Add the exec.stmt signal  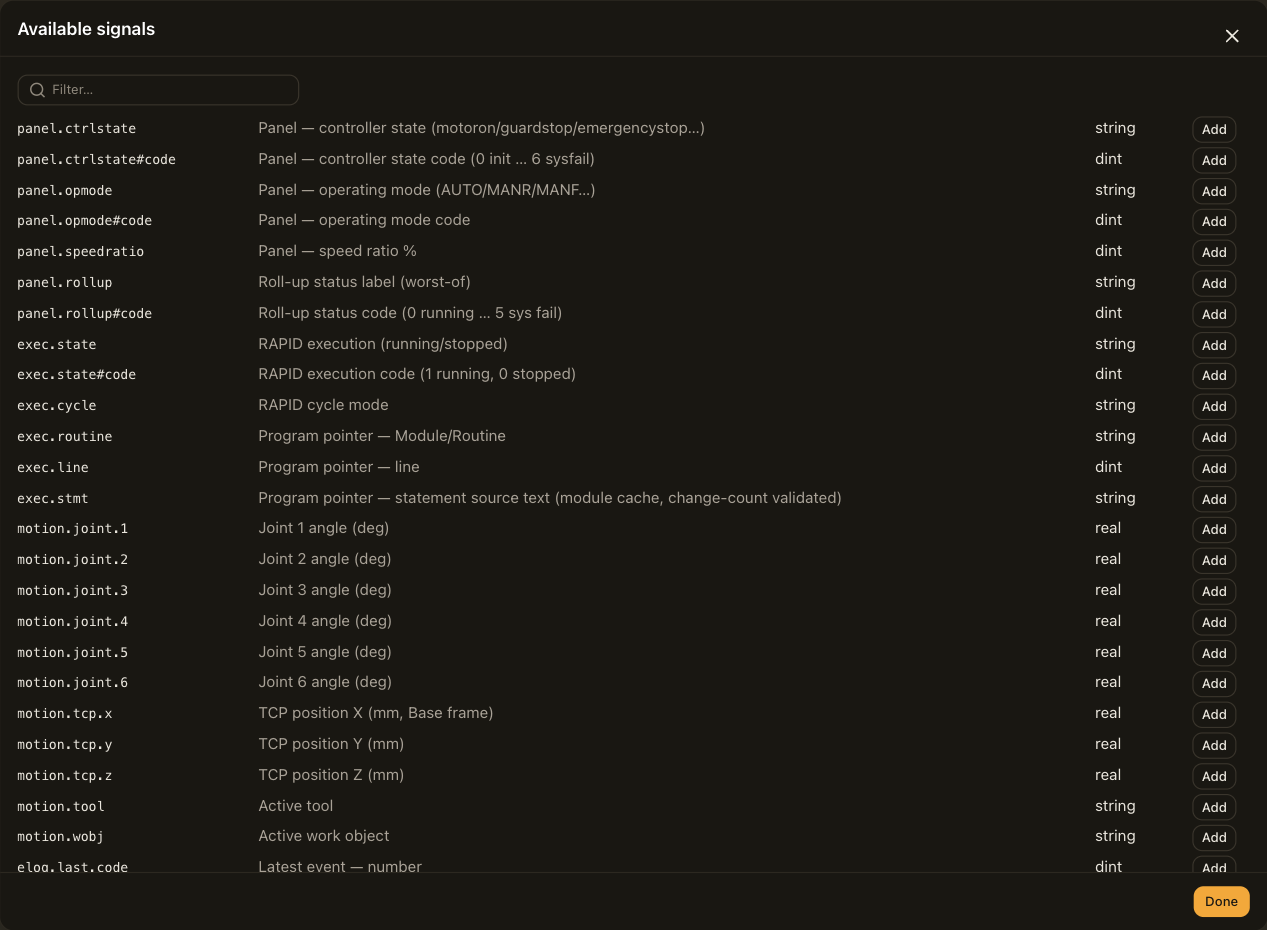click(1214, 499)
